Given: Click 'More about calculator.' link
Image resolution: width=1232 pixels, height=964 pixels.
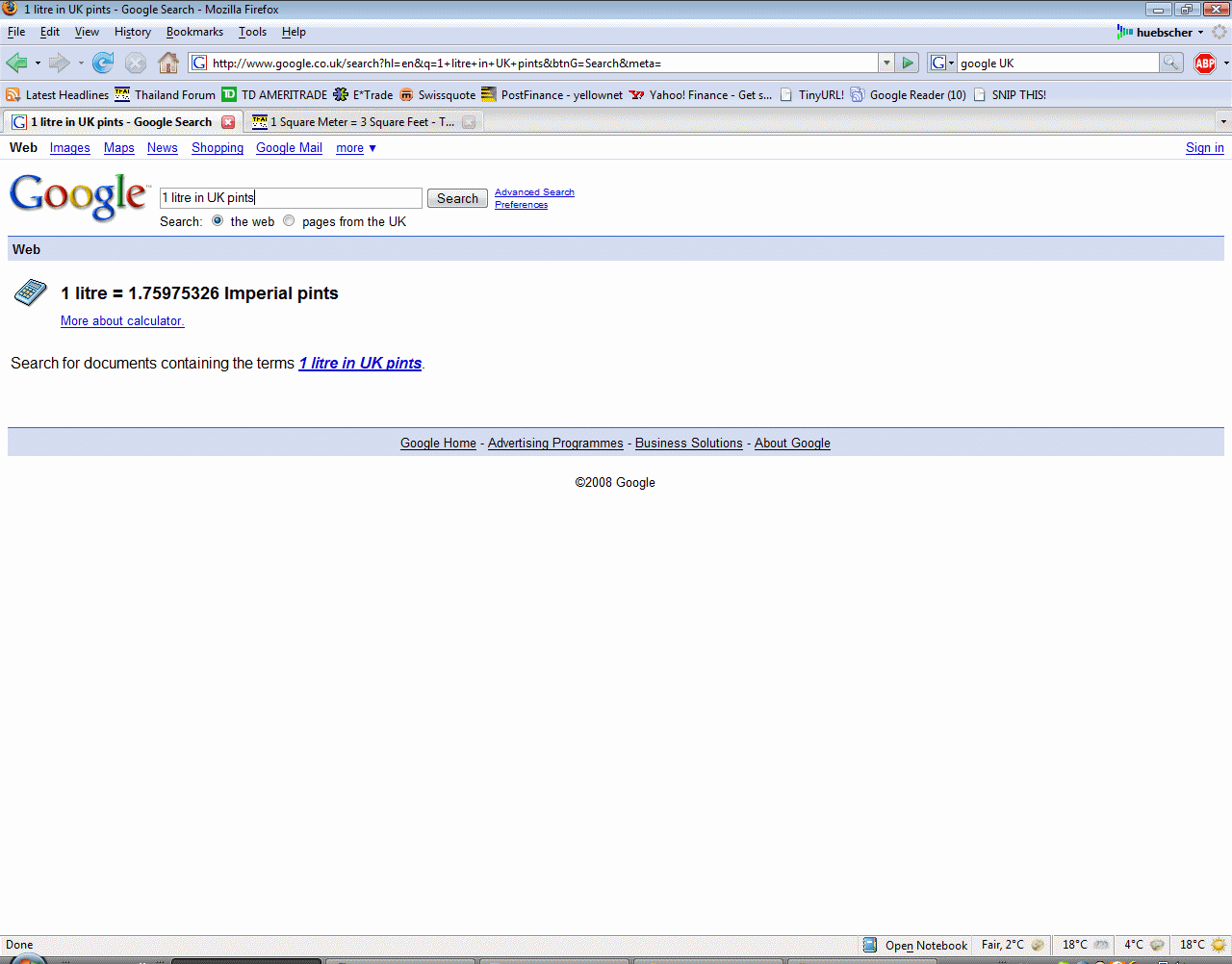Looking at the screenshot, I should pos(122,321).
